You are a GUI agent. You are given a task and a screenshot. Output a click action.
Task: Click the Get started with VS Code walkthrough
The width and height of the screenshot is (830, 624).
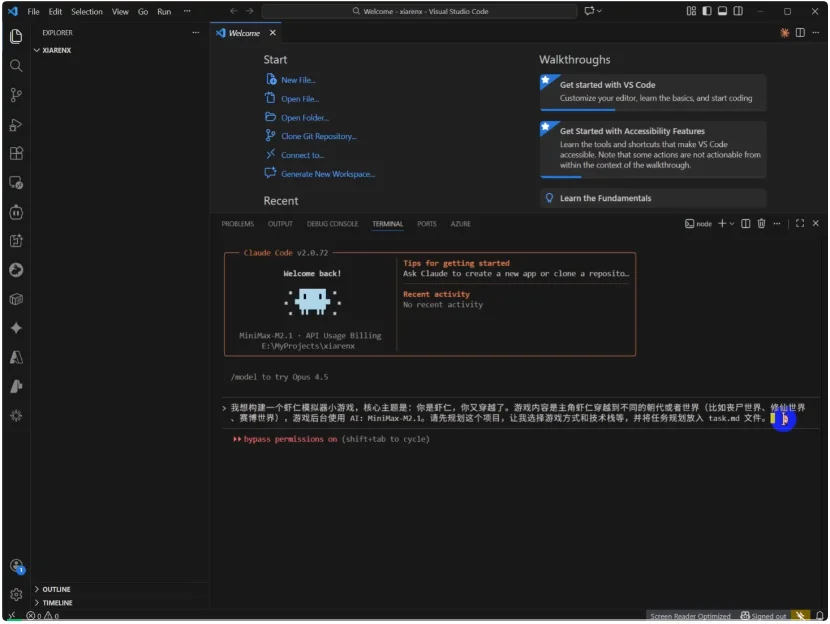(x=653, y=92)
